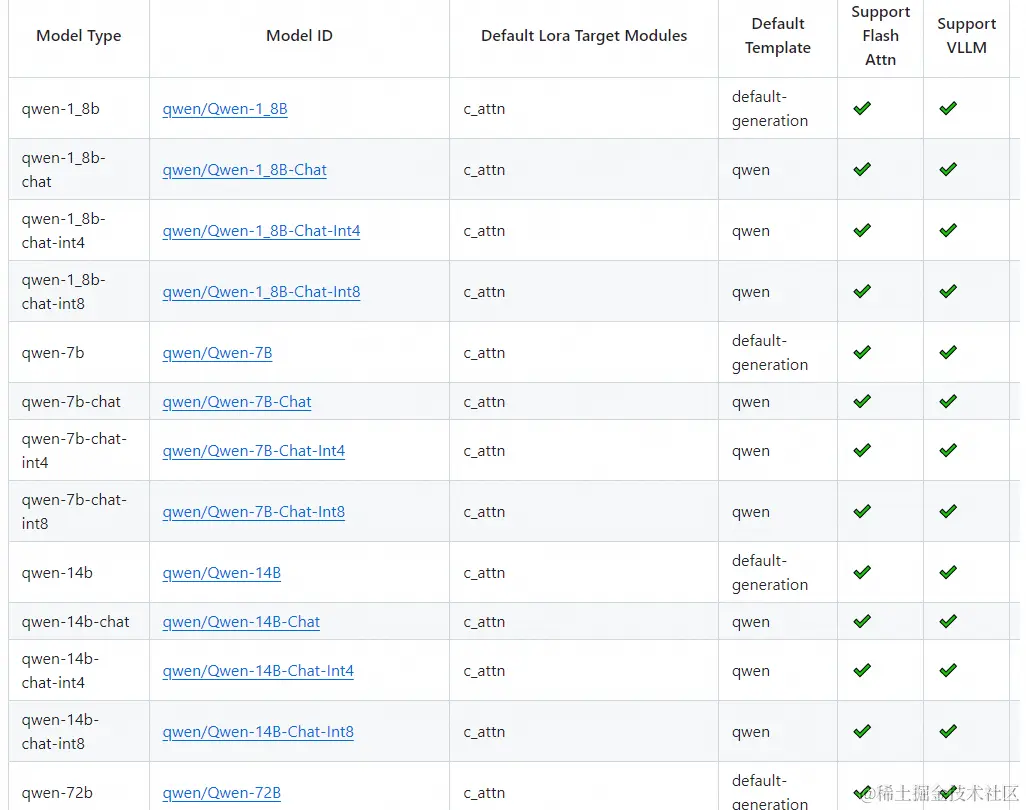Click VLLM checkmark in qwen-14b-chat-int8 row
Screen dimensions: 1026x810
[x=948, y=731]
